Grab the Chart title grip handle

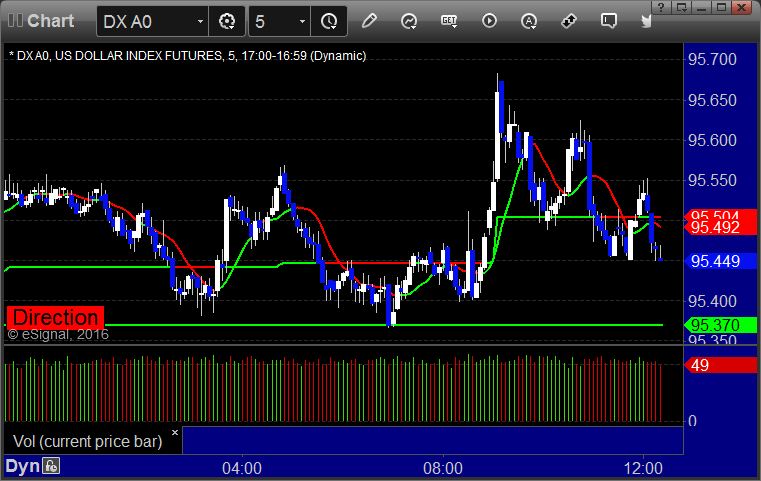point(15,20)
